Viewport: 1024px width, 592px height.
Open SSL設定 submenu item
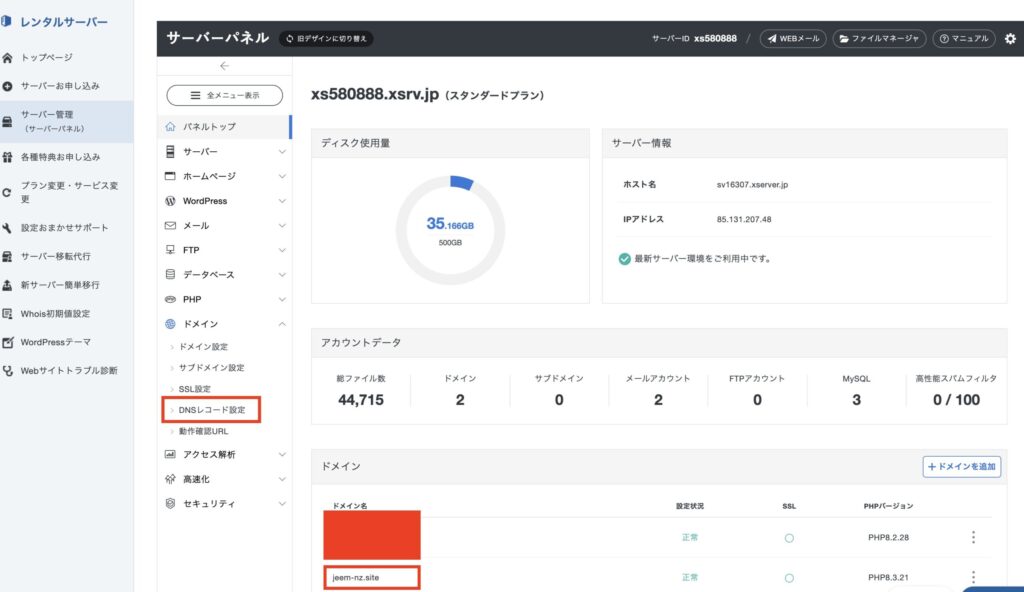coord(194,389)
